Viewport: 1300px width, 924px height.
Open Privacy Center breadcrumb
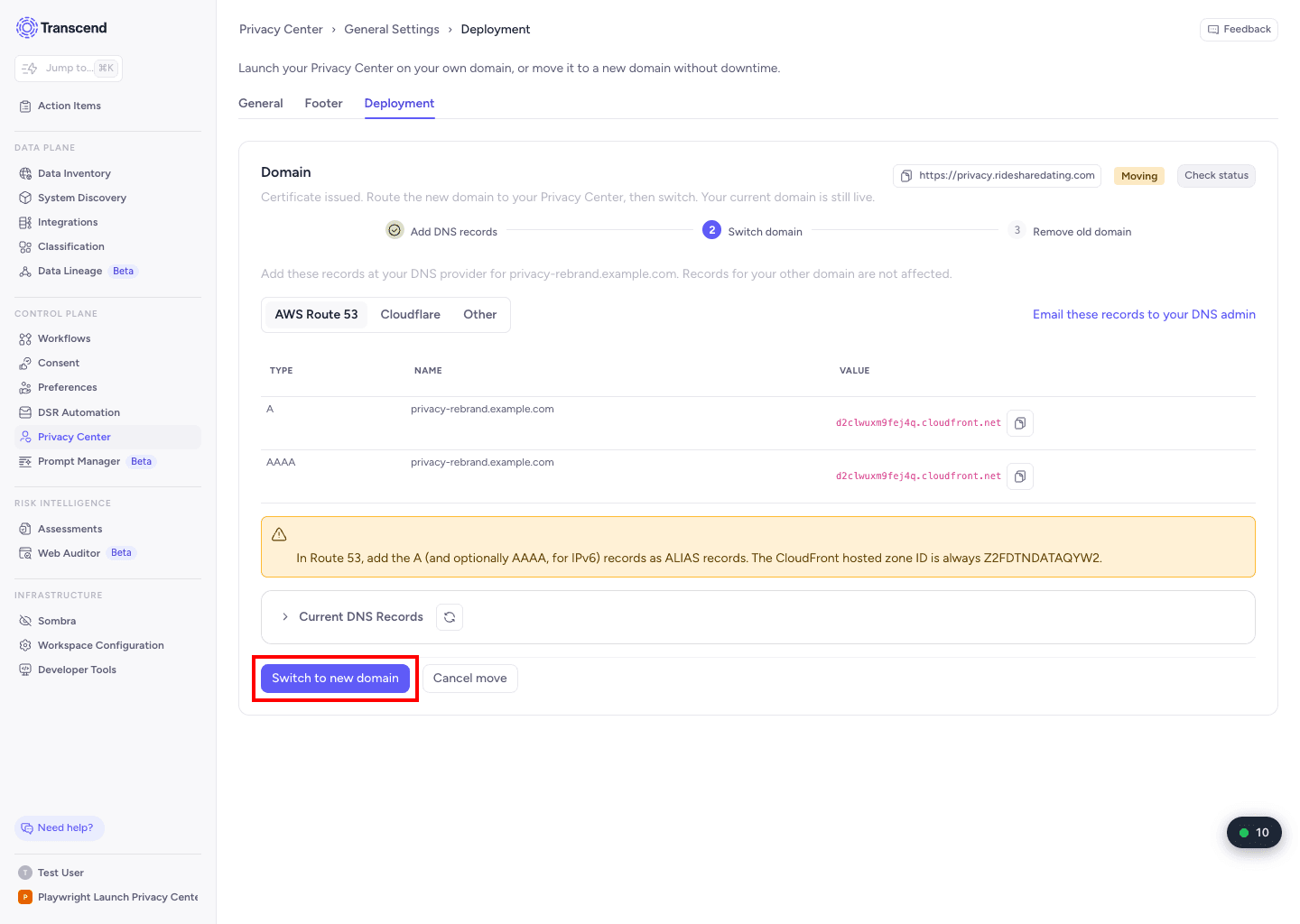coord(281,30)
